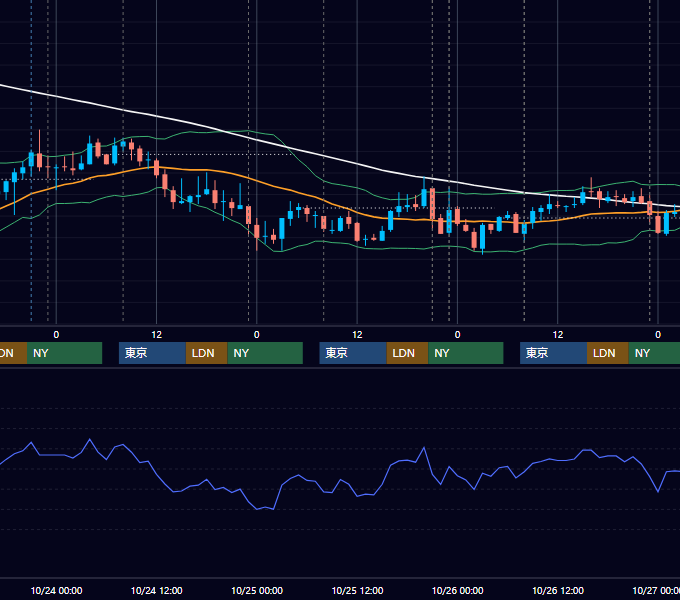The image size is (680, 600).
Task: Select the NY block following 10/25 LDN
Action: pos(466,353)
